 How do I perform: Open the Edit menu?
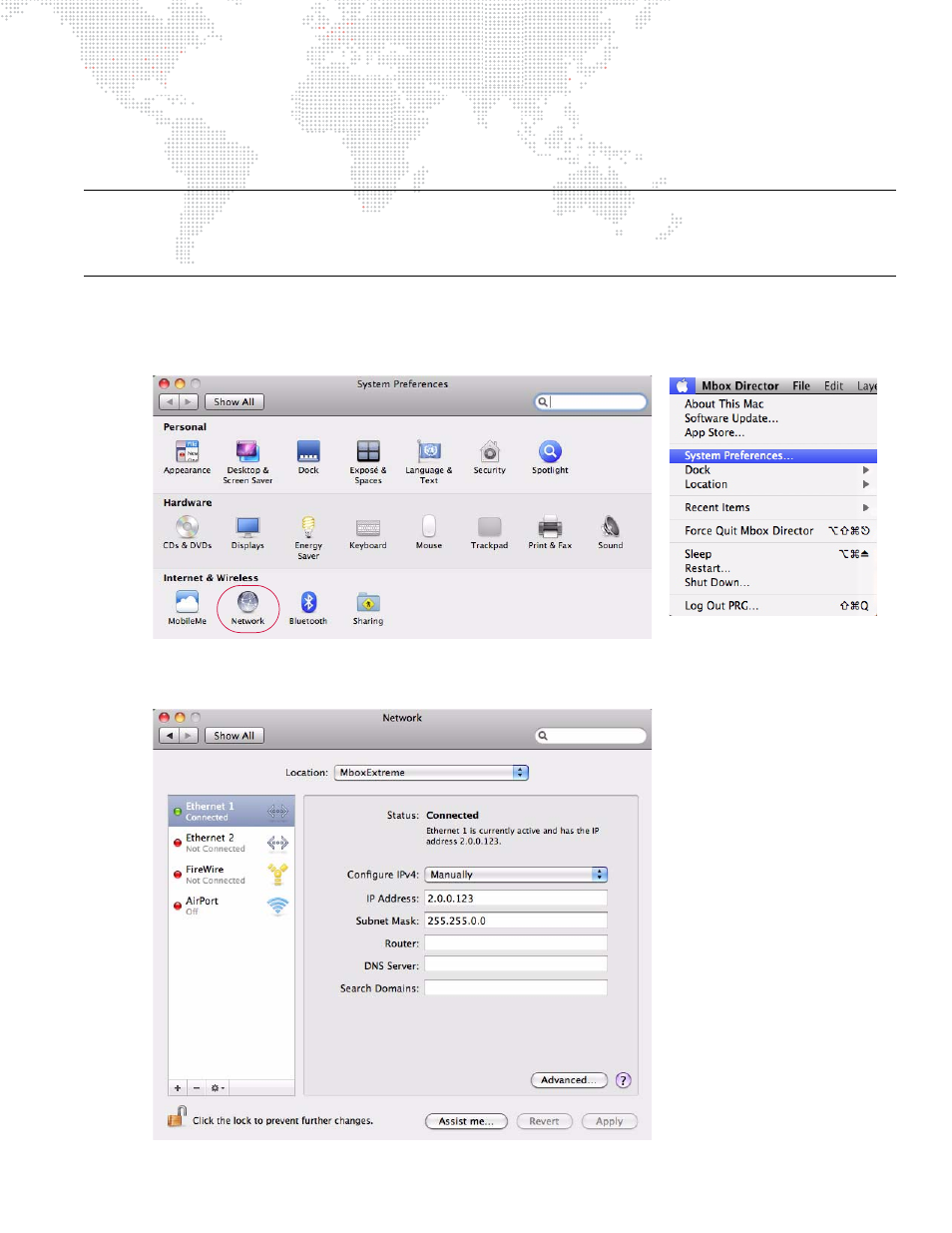833,385
